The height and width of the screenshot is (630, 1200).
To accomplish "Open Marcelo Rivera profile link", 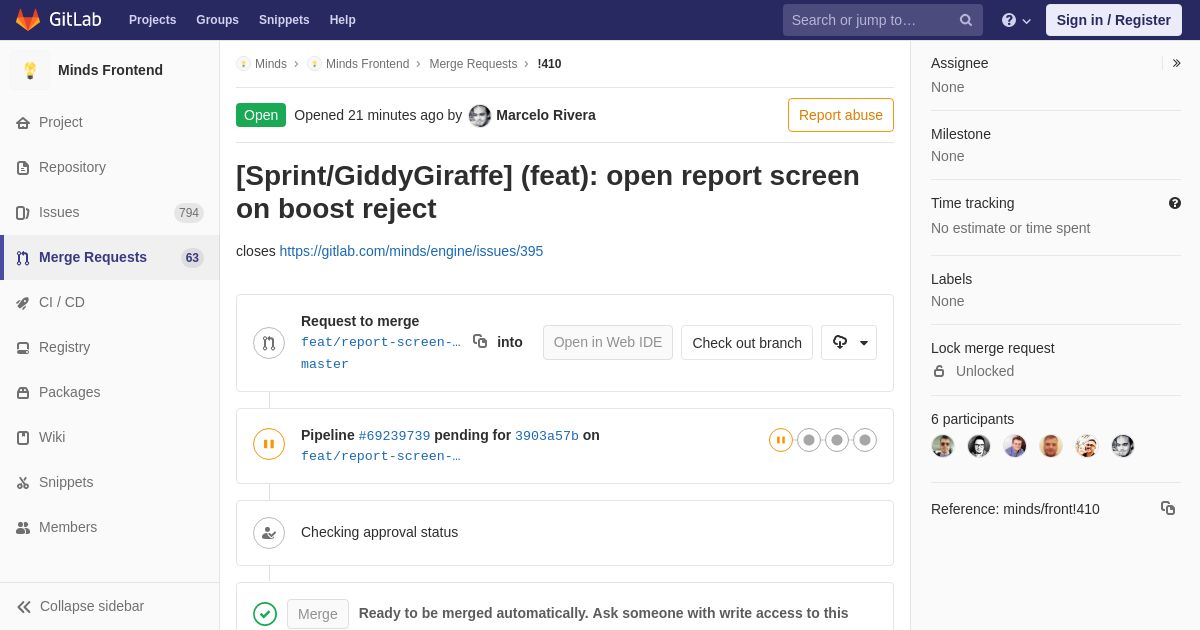I will (546, 115).
